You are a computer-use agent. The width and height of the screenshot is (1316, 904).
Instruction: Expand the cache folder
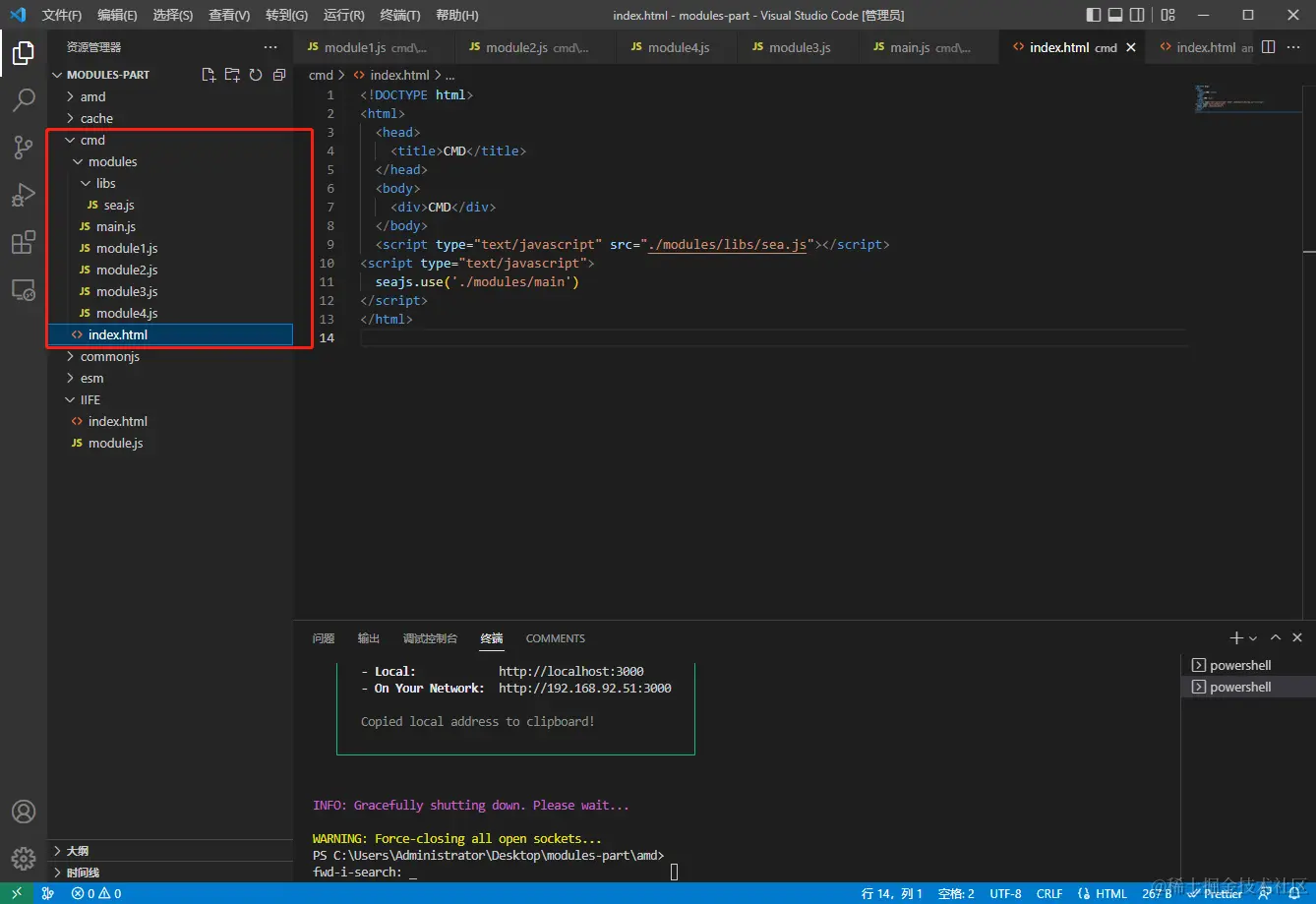point(170,118)
